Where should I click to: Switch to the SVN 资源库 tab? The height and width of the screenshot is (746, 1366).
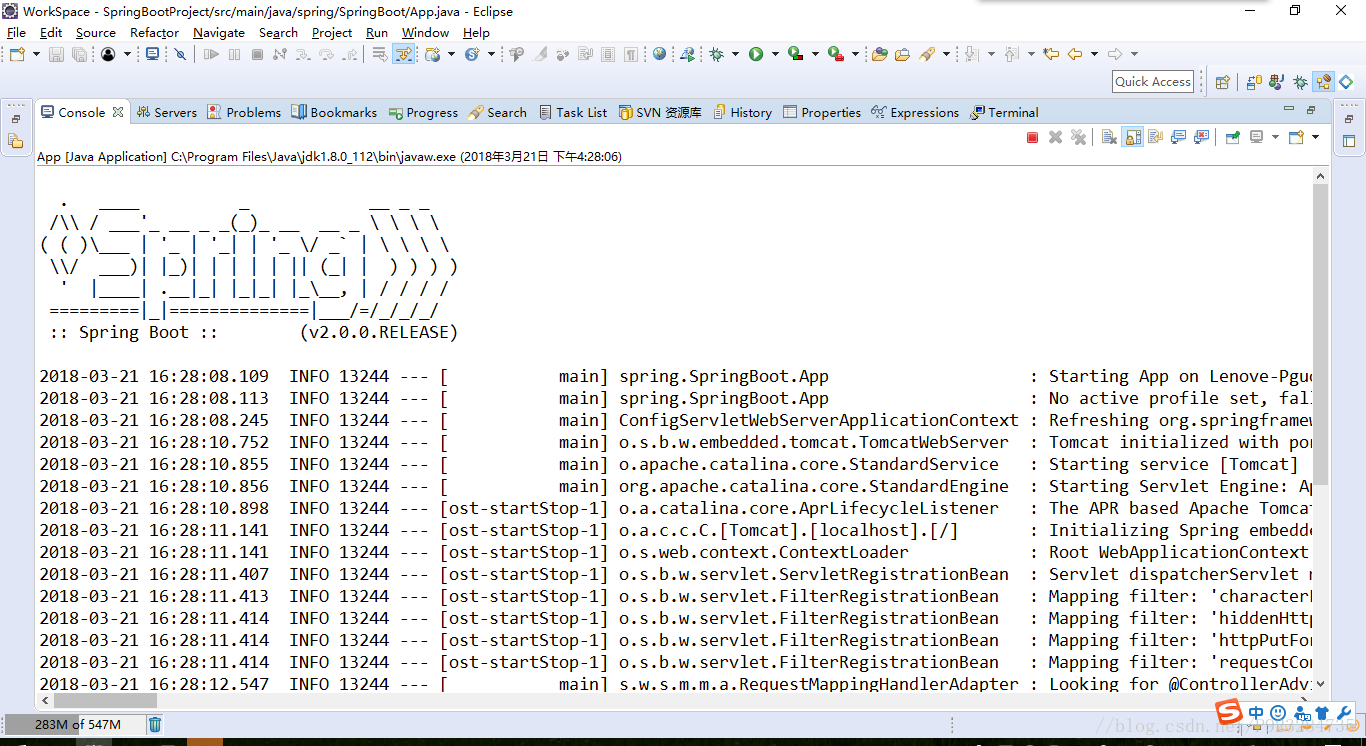tap(660, 112)
